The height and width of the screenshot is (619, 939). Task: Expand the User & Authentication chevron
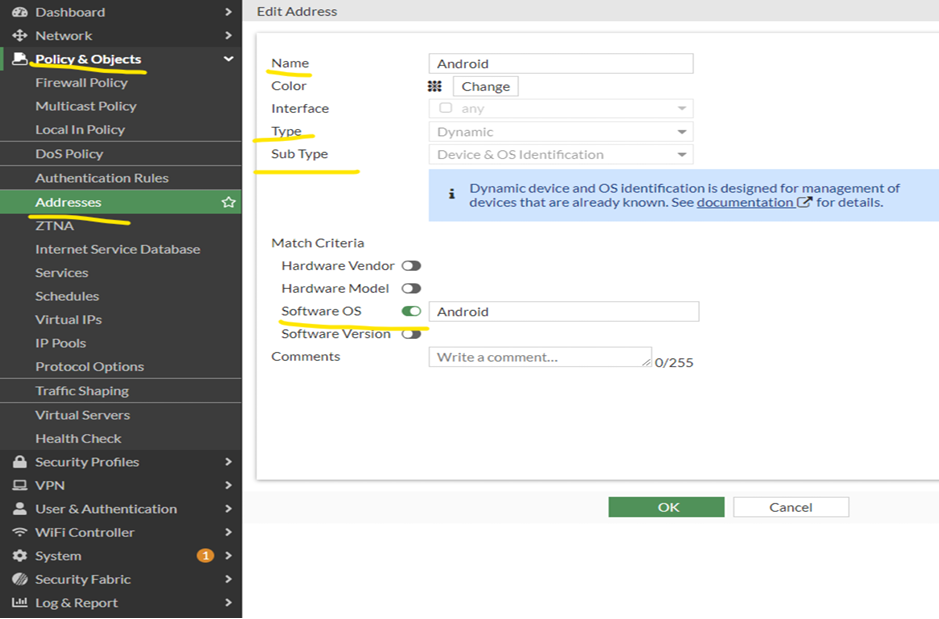point(228,509)
